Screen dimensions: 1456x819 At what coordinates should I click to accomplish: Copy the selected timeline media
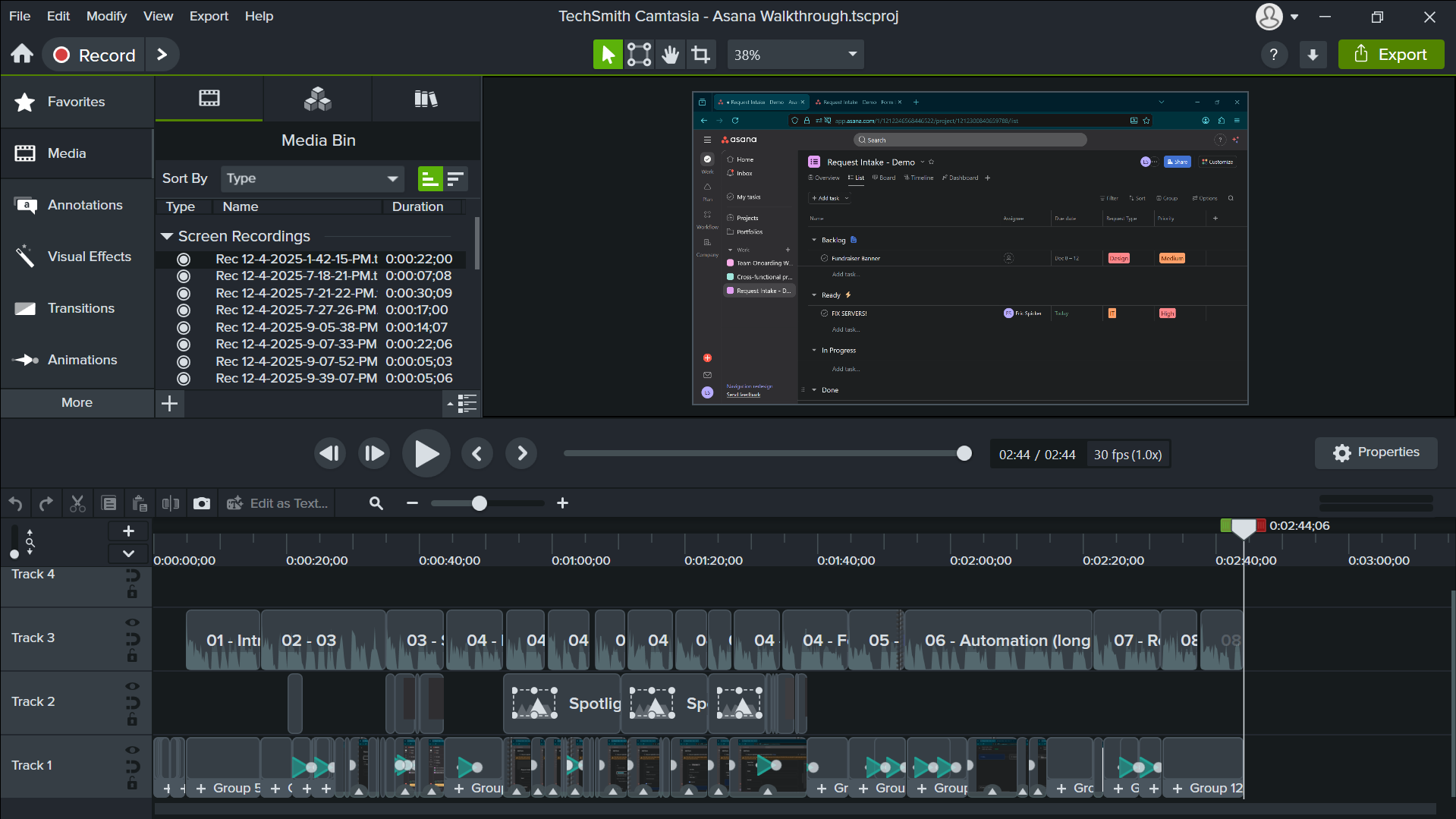pos(108,503)
